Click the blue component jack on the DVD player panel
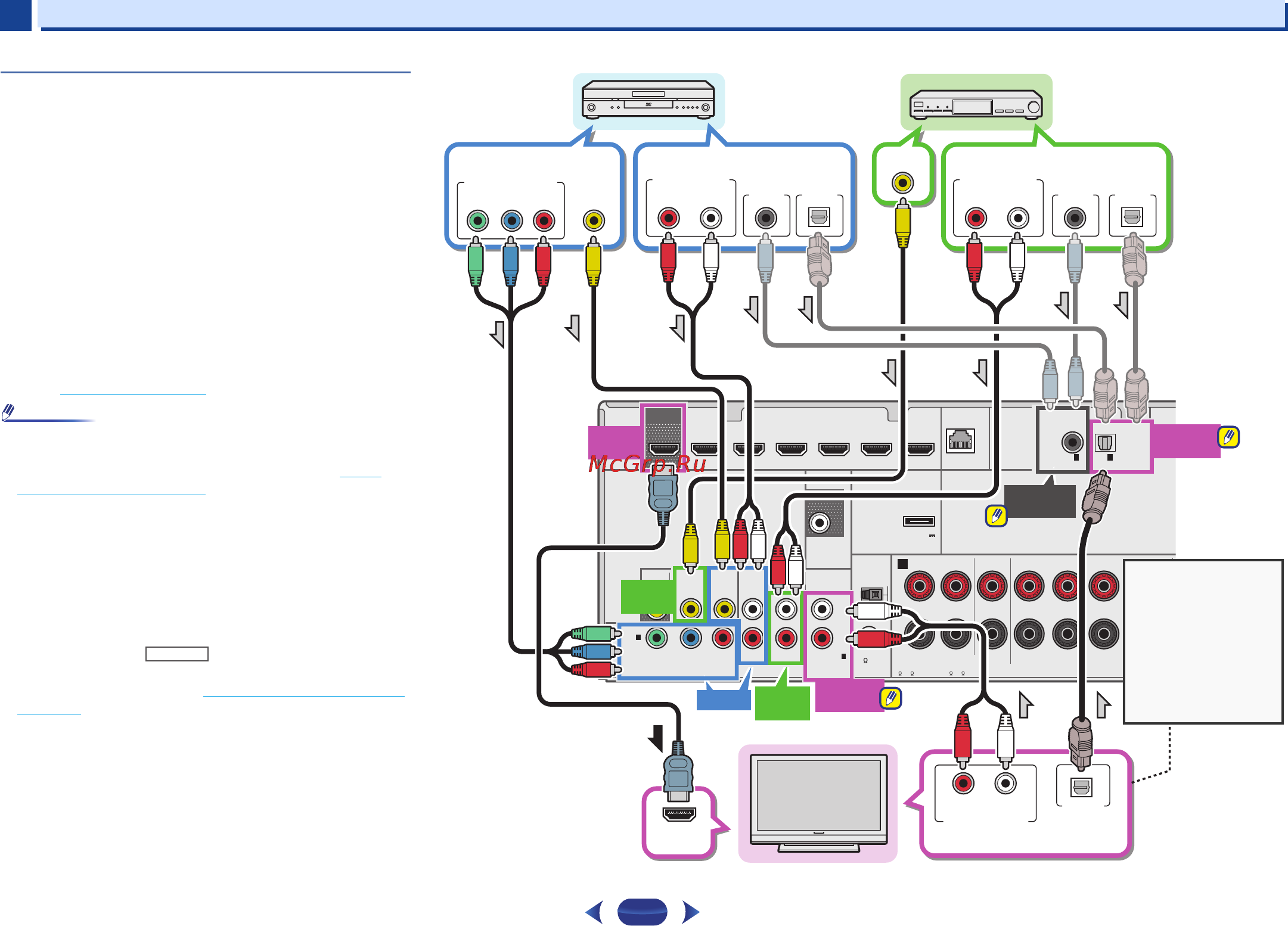 [x=511, y=220]
